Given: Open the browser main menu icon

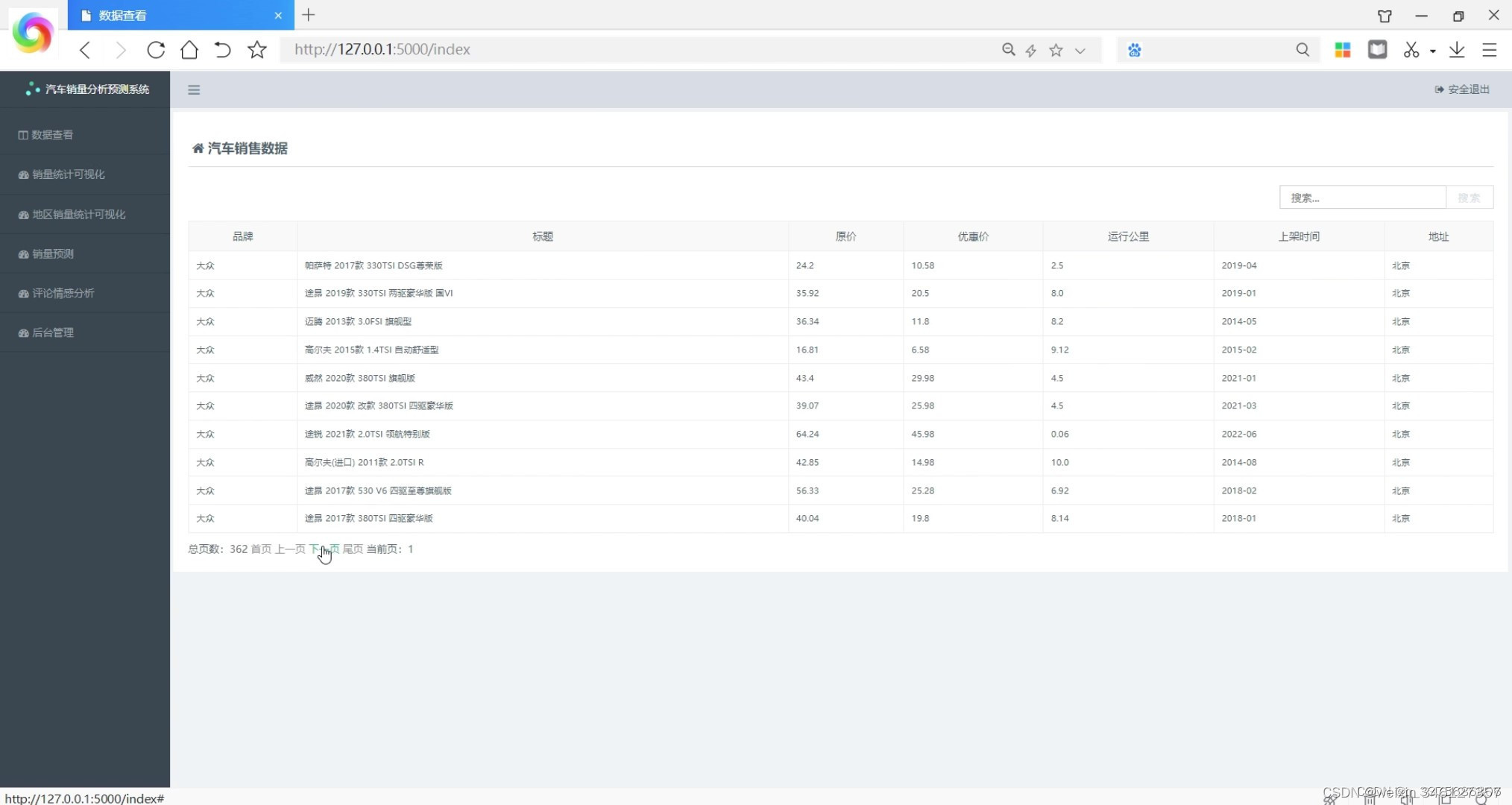Looking at the screenshot, I should coord(1489,50).
